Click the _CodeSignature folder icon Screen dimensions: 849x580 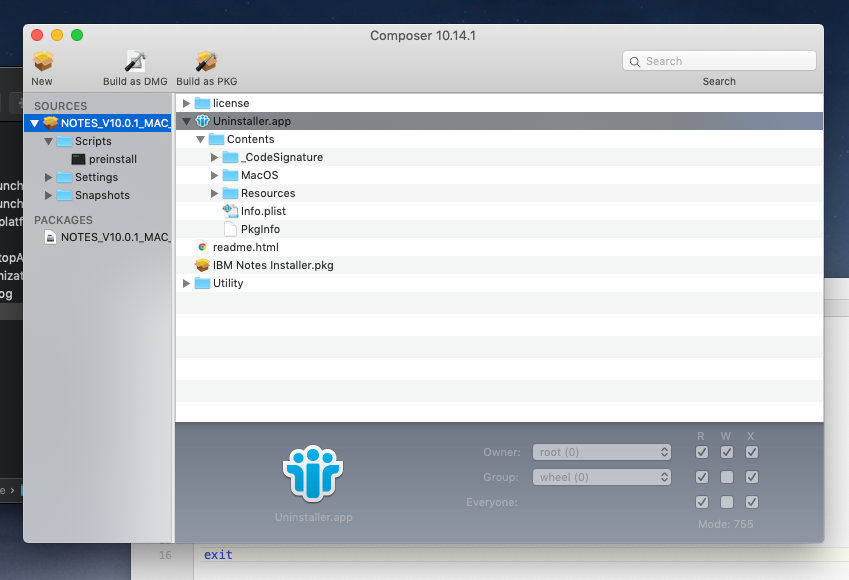230,157
